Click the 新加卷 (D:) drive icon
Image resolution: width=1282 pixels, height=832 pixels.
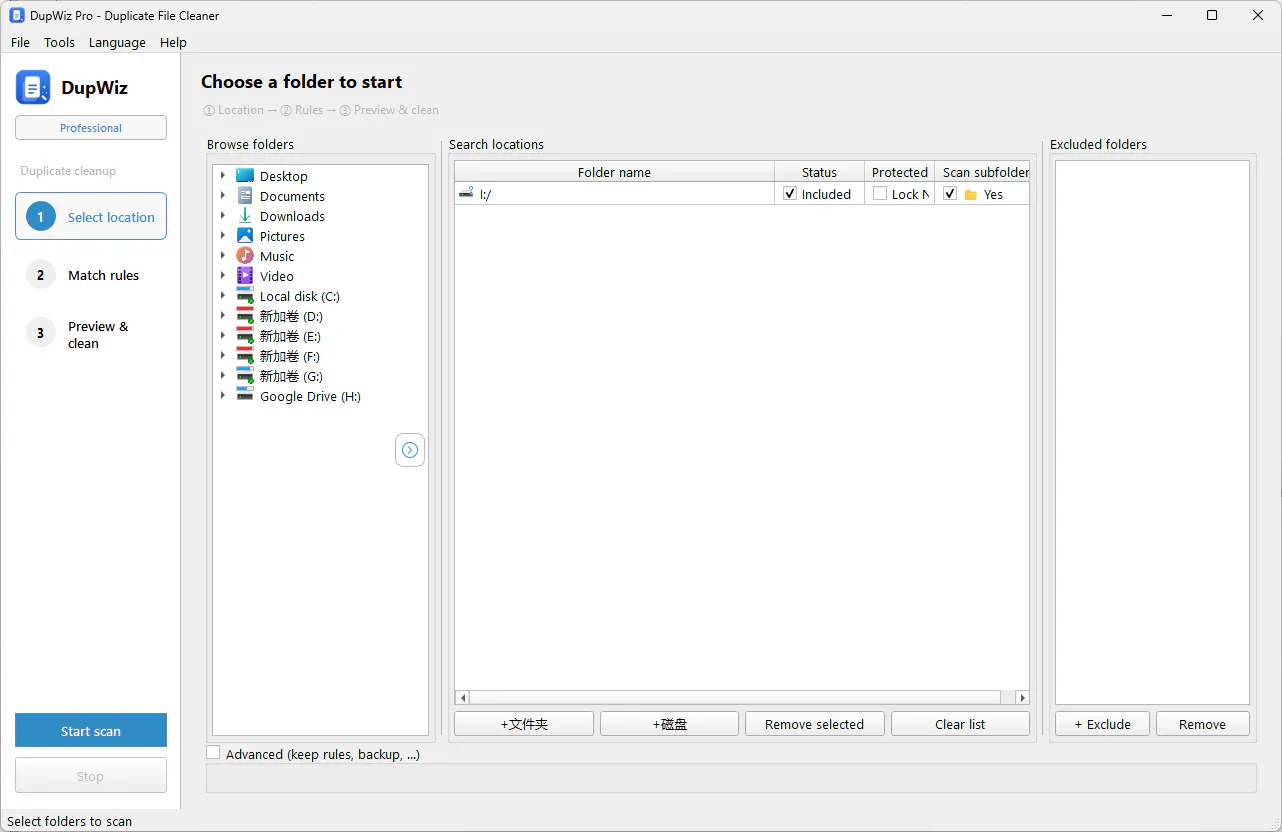tap(245, 316)
